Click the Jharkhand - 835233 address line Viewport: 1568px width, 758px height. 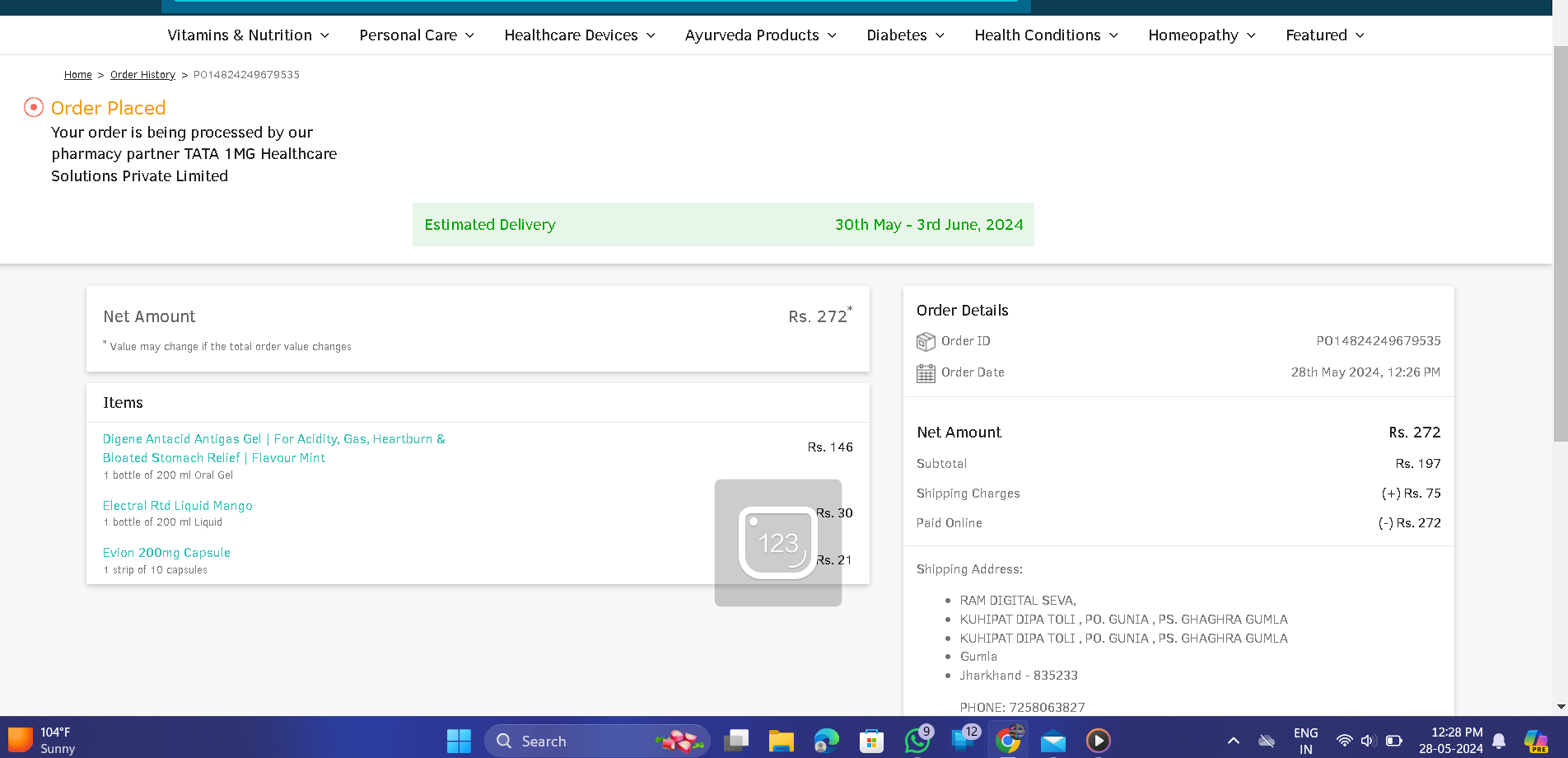tap(1019, 676)
